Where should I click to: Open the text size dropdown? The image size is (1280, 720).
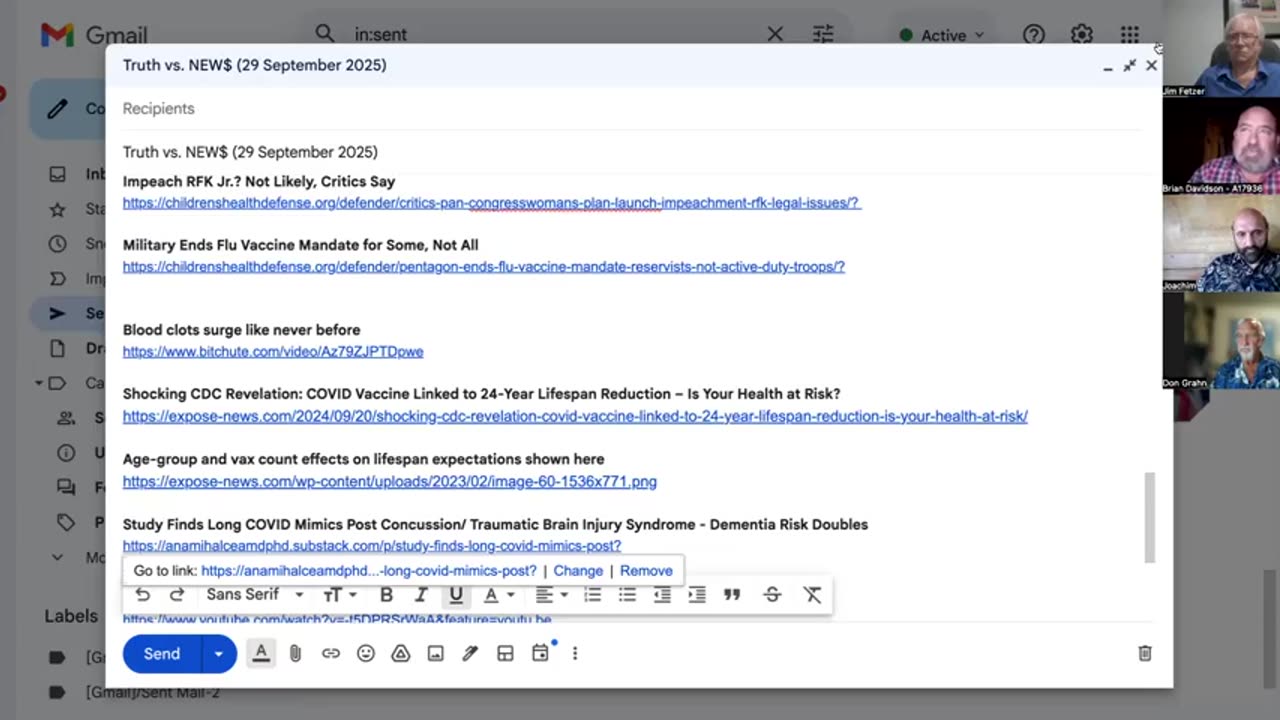[340, 595]
